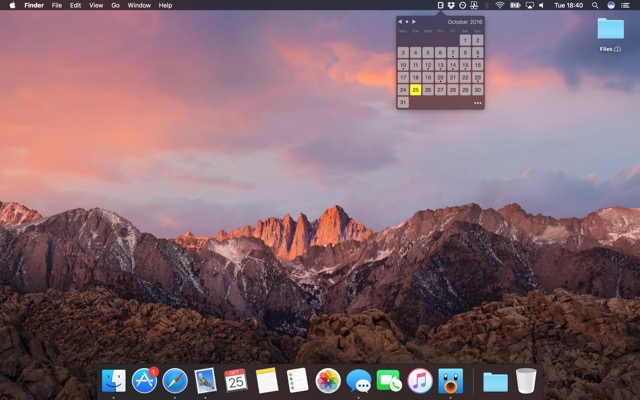Click the Tue 18:40 clock
The width and height of the screenshot is (640, 400).
569,5
